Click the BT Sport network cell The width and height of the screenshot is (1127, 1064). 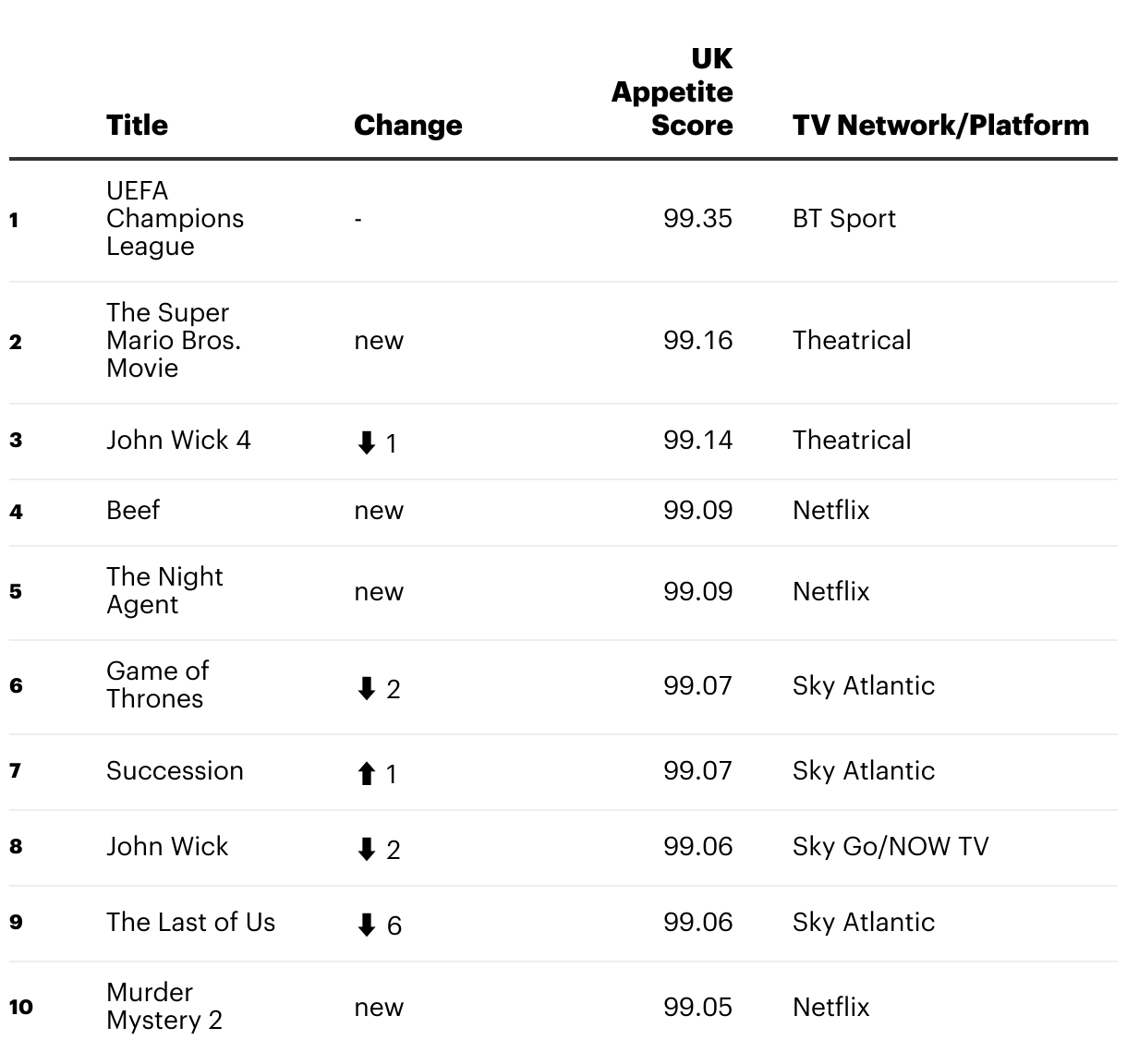(x=844, y=218)
